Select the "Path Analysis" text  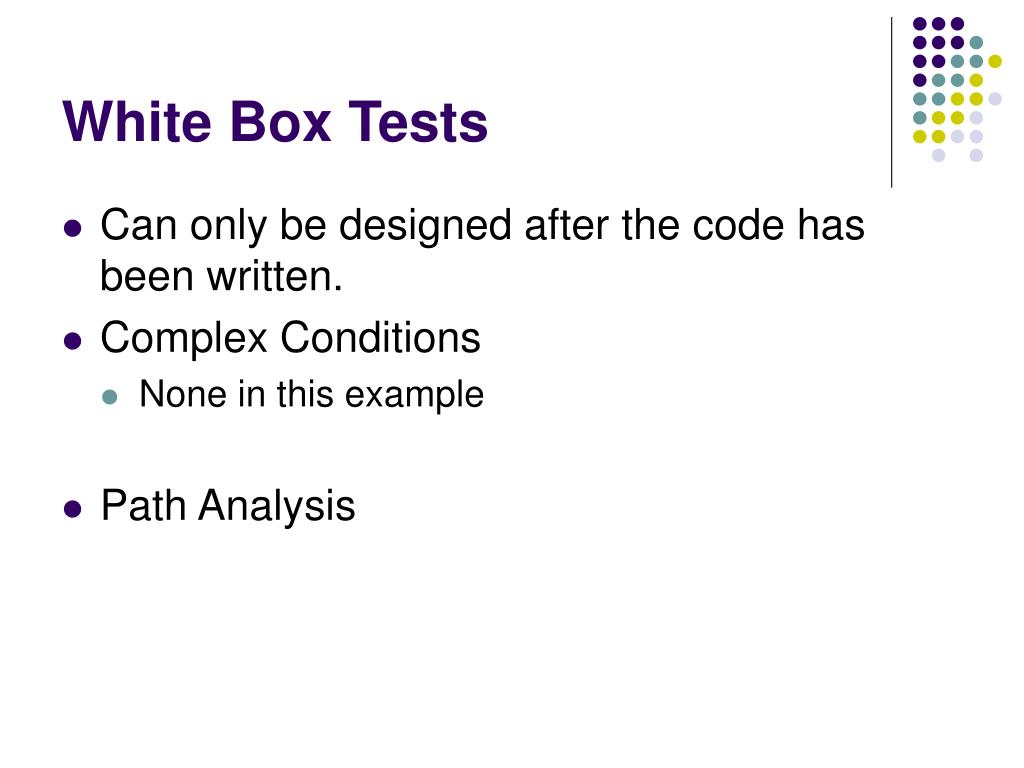pyautogui.click(x=228, y=506)
